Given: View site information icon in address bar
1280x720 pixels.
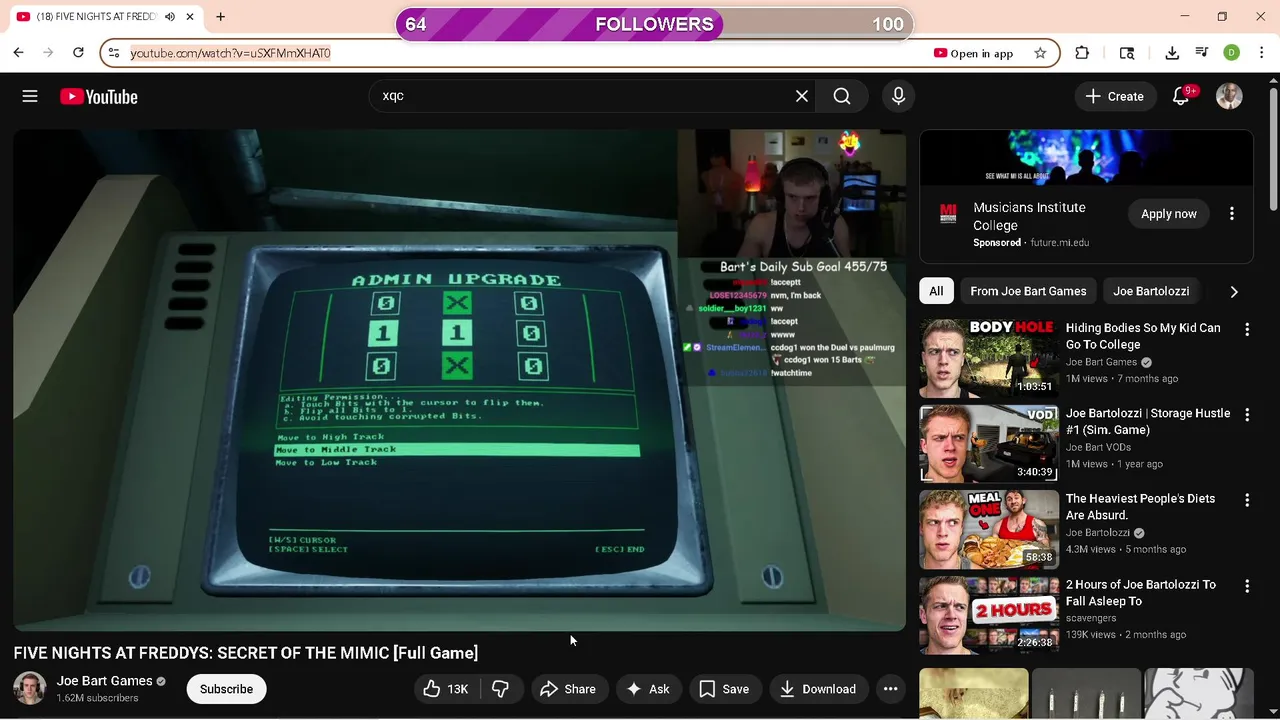Looking at the screenshot, I should click(x=114, y=53).
